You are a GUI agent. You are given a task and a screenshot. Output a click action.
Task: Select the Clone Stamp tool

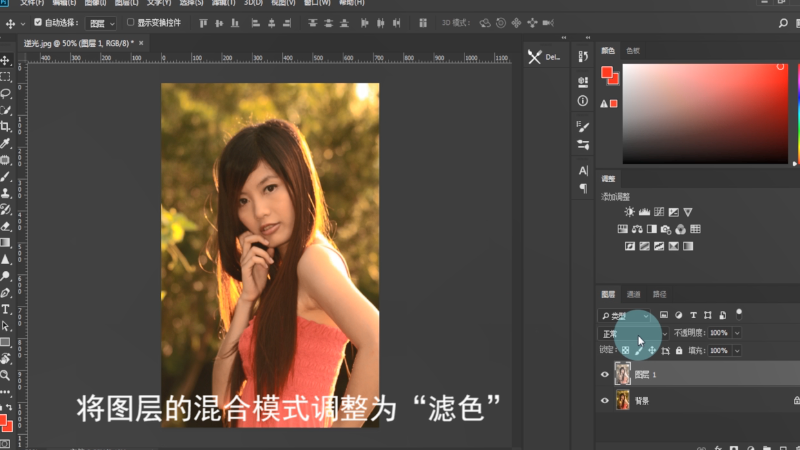coord(6,193)
